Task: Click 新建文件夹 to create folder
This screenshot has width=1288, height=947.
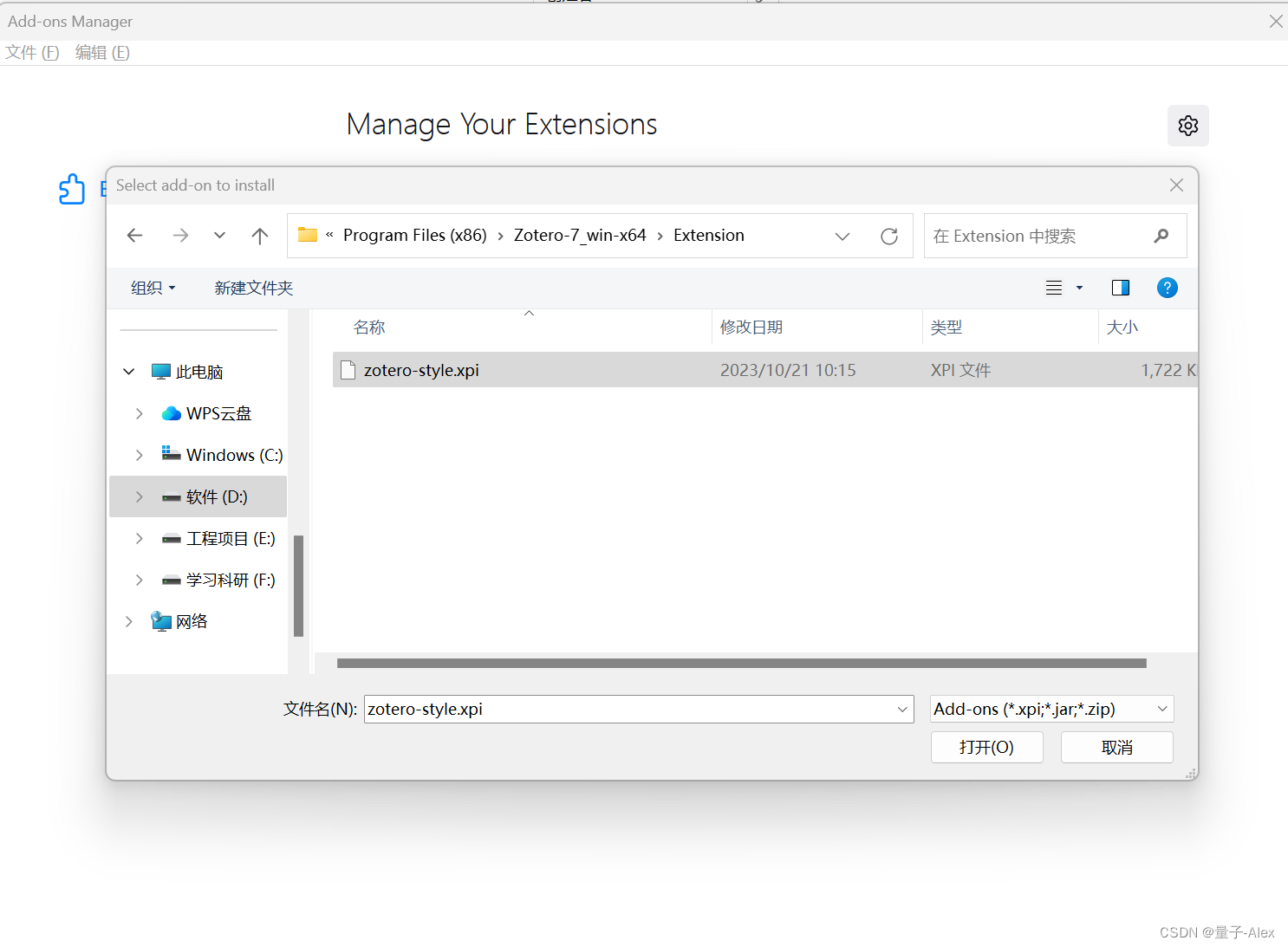Action: (x=254, y=288)
